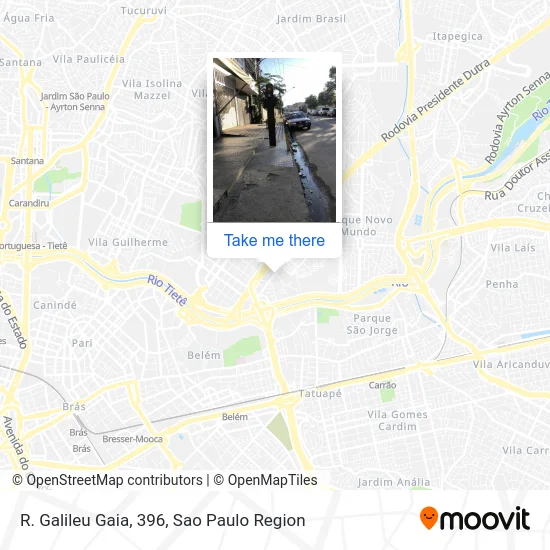Click the popup pointer tip marking the location
The height and width of the screenshot is (550, 550).
pyautogui.click(x=274, y=269)
